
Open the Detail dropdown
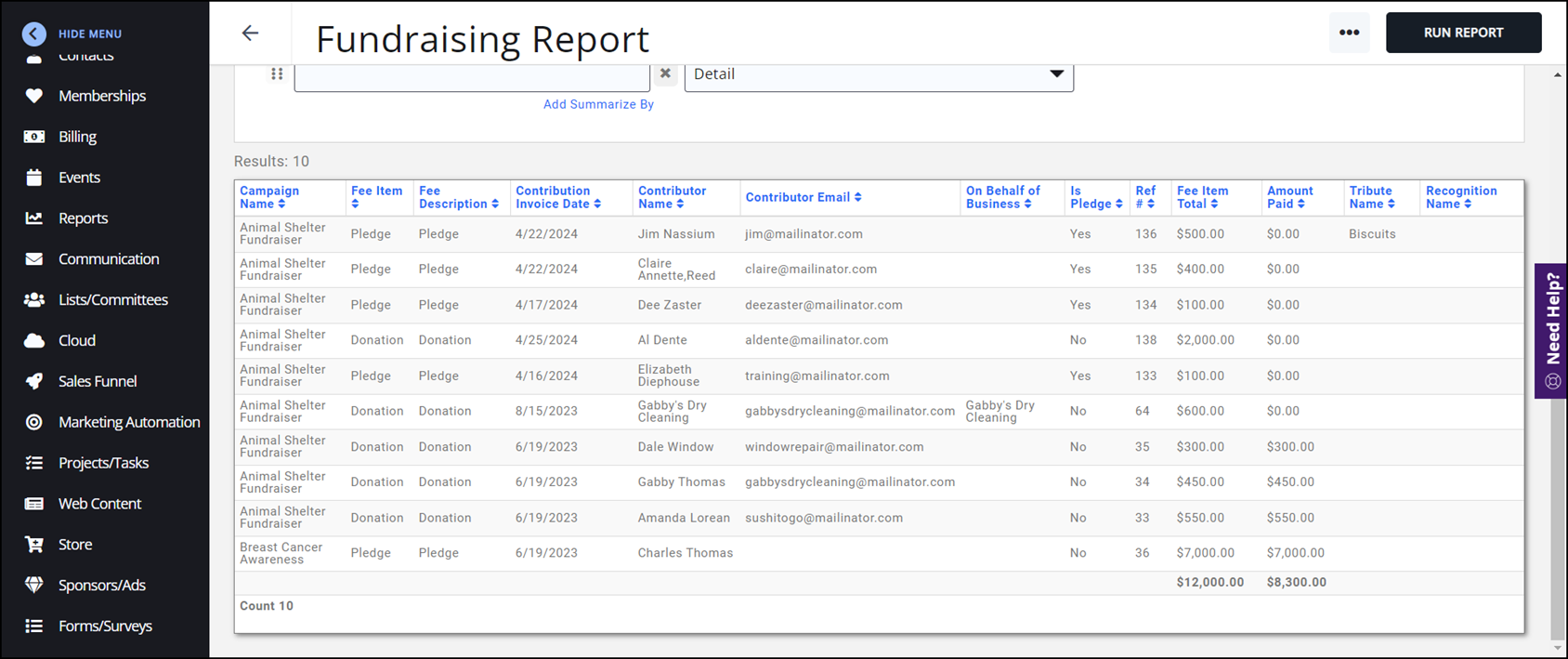coord(878,74)
